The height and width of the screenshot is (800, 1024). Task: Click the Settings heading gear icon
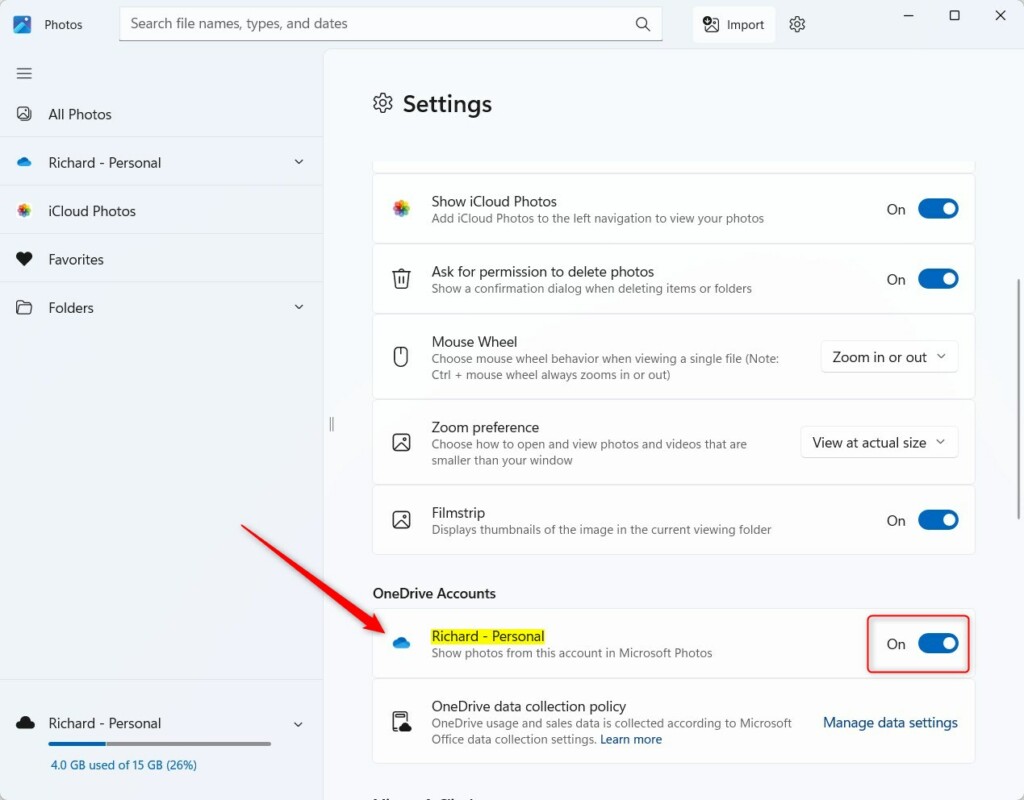pyautogui.click(x=383, y=103)
